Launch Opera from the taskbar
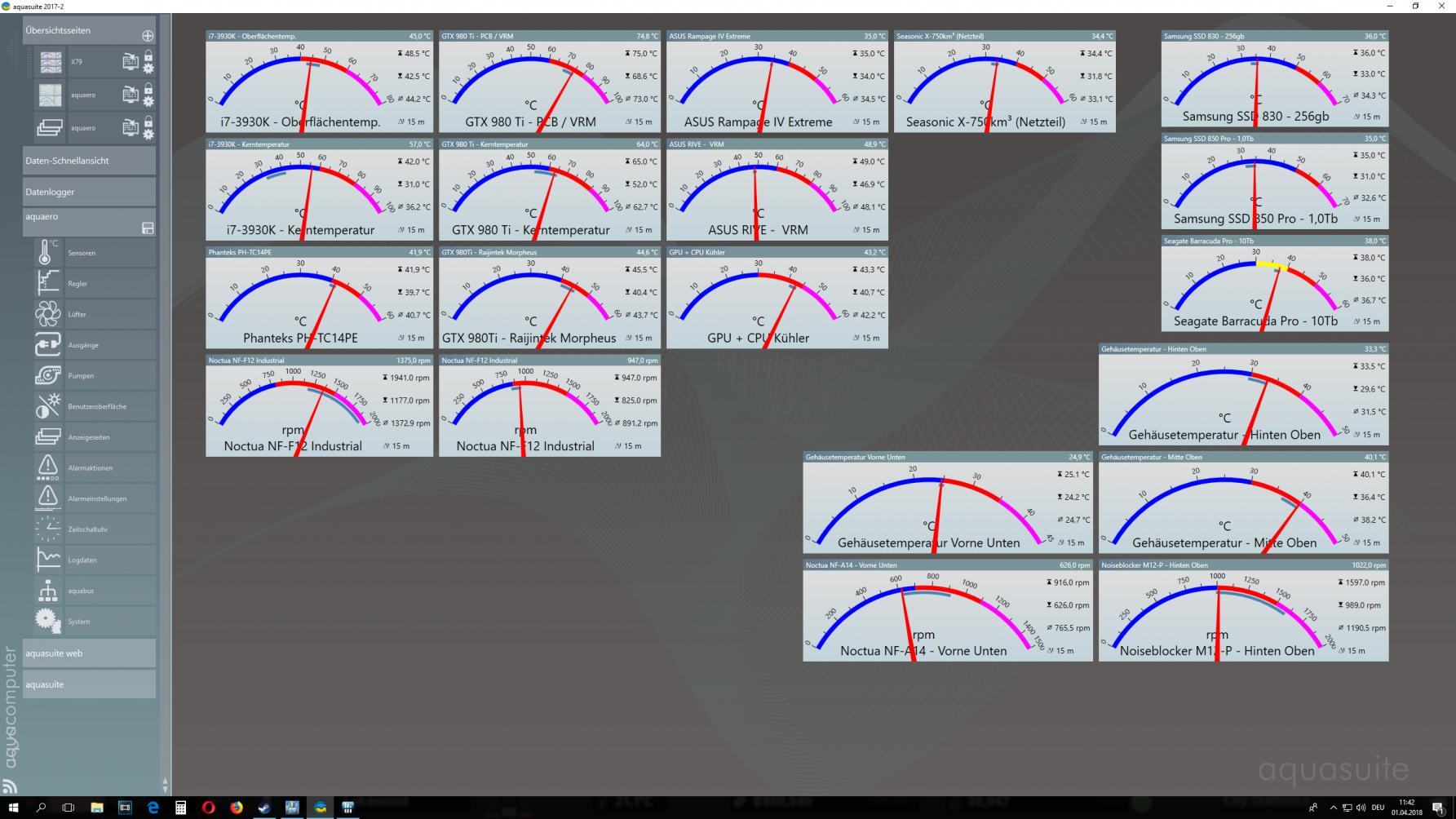The image size is (1456, 819). pos(208,808)
